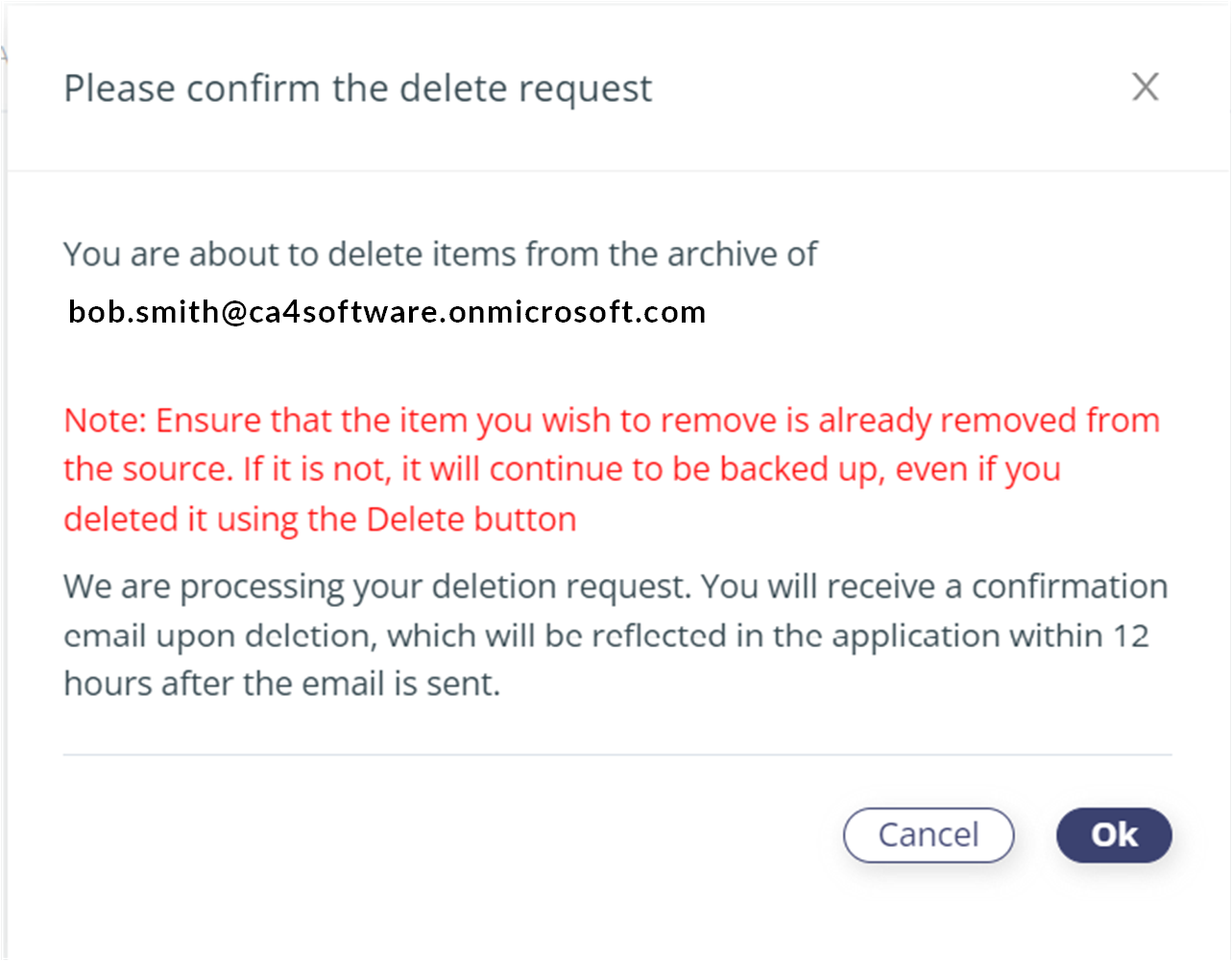
Task: Click the word "confirmation" in the message
Action: pos(1069,587)
